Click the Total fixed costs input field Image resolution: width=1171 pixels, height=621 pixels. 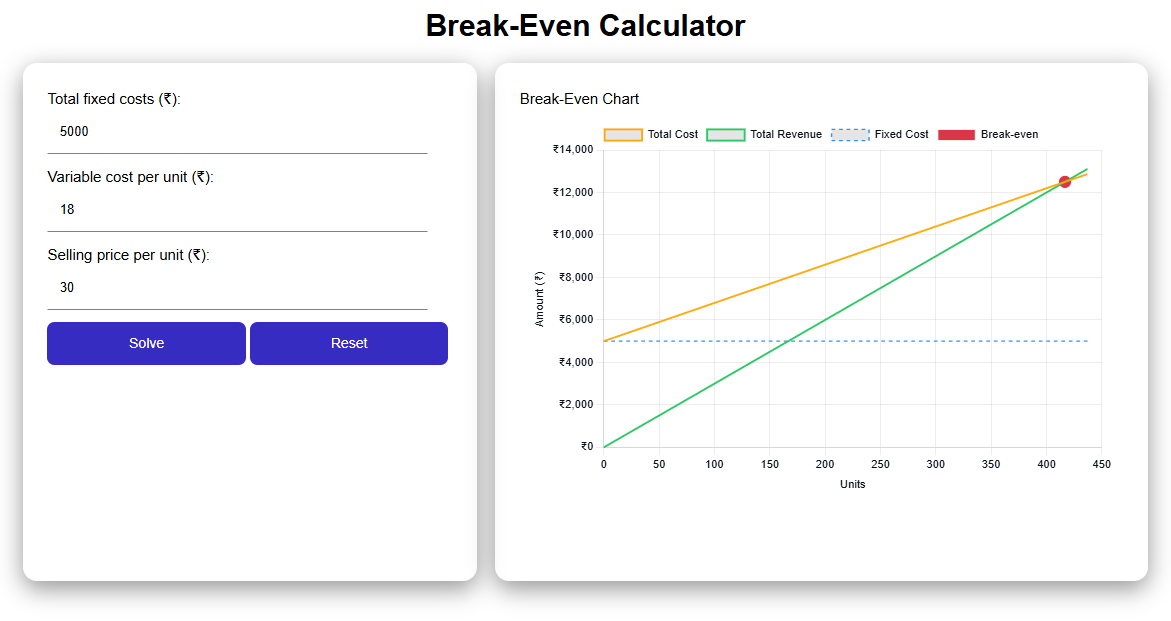pos(237,132)
